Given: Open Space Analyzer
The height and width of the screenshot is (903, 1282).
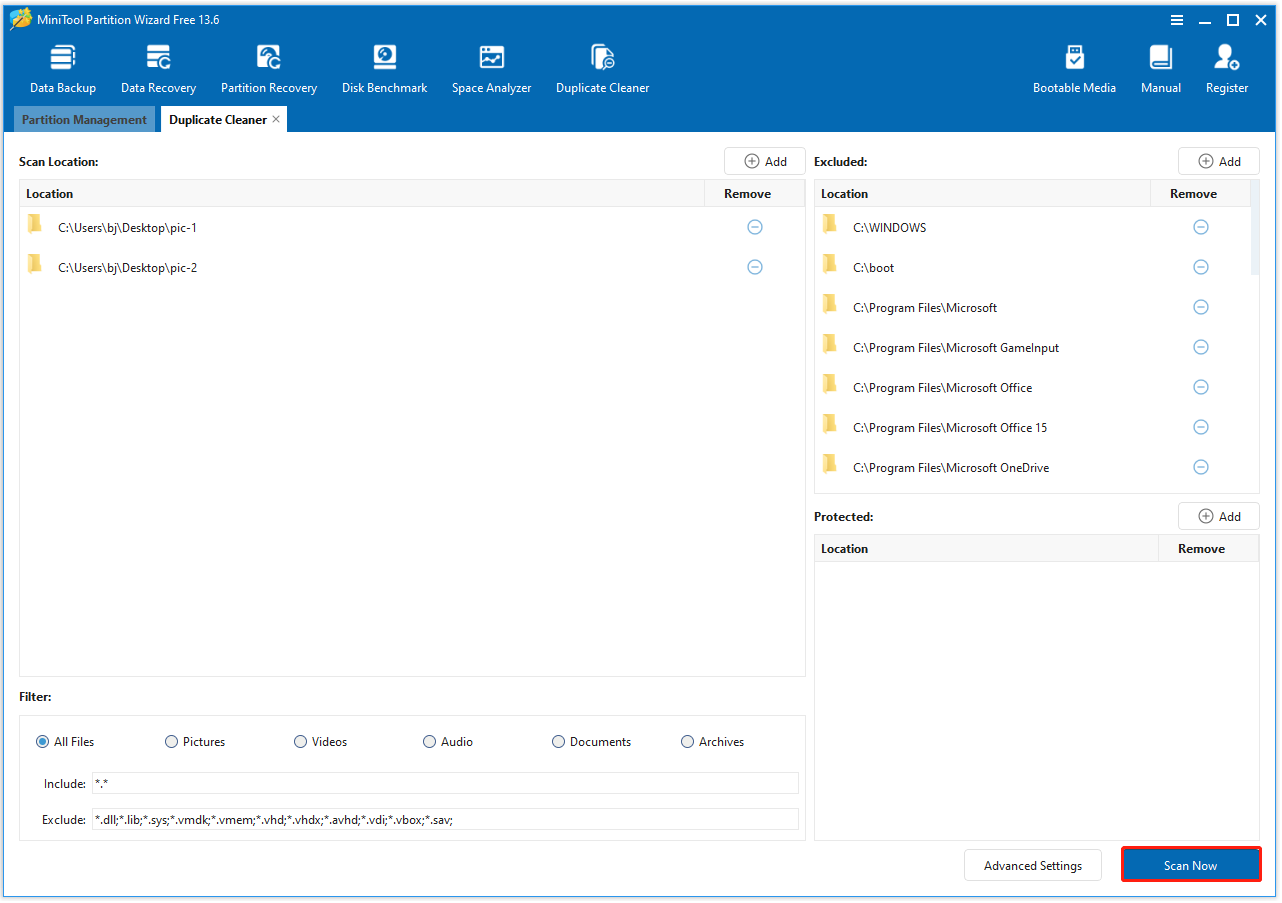Looking at the screenshot, I should (x=491, y=69).
